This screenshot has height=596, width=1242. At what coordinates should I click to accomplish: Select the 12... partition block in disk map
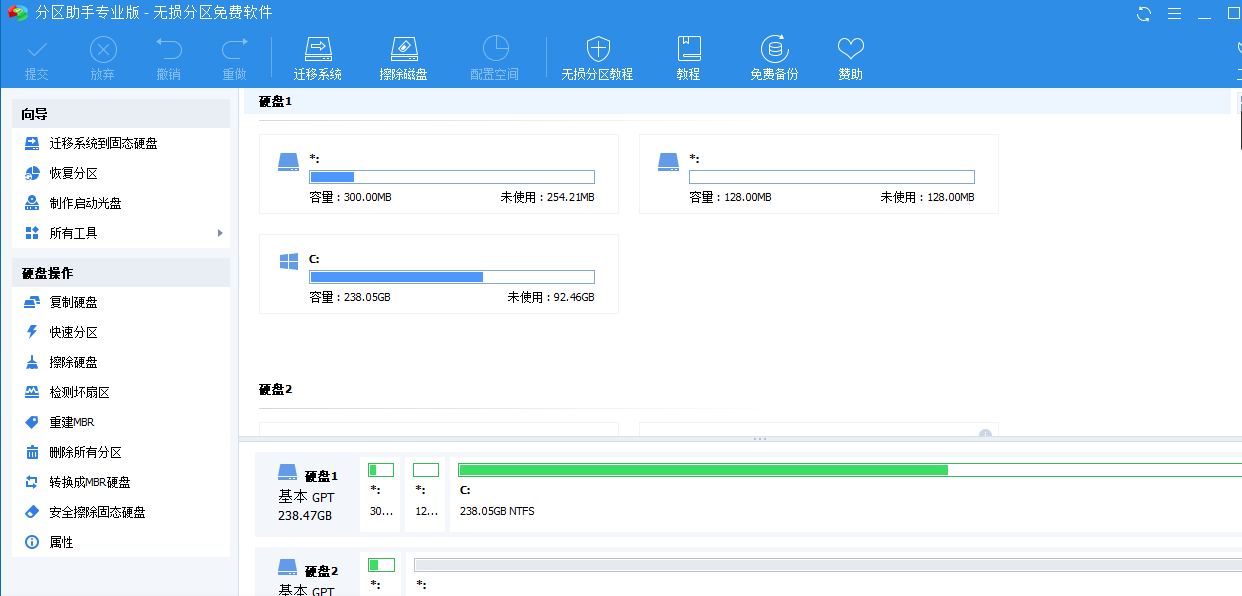(427, 494)
